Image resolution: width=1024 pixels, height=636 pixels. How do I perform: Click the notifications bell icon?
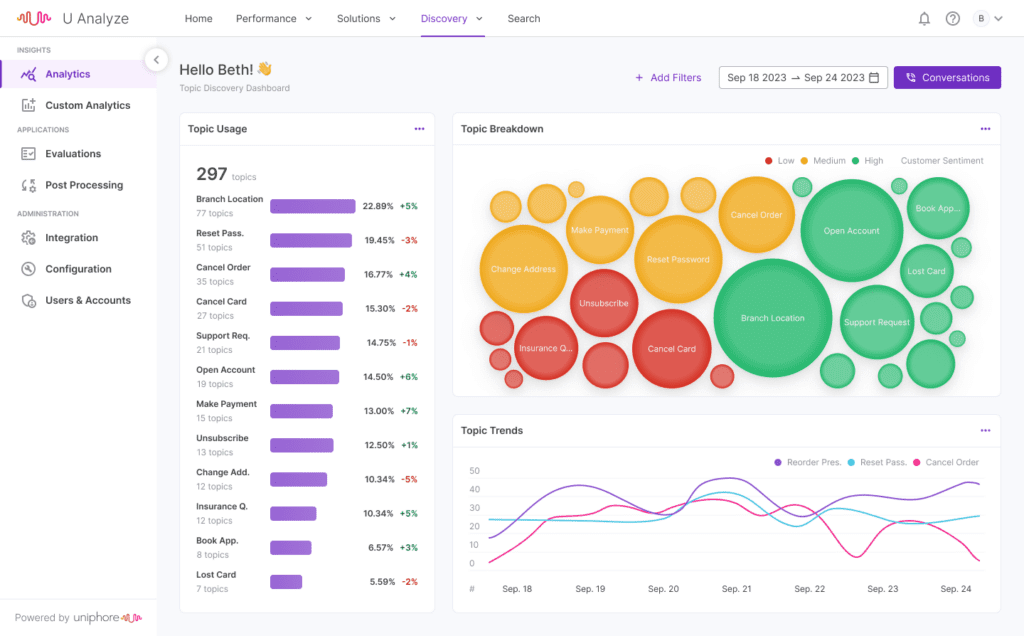pos(924,19)
